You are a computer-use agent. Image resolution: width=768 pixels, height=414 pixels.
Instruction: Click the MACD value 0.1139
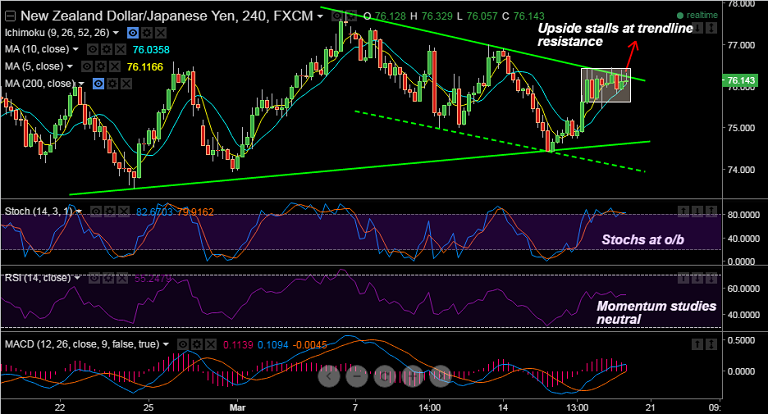[238, 345]
